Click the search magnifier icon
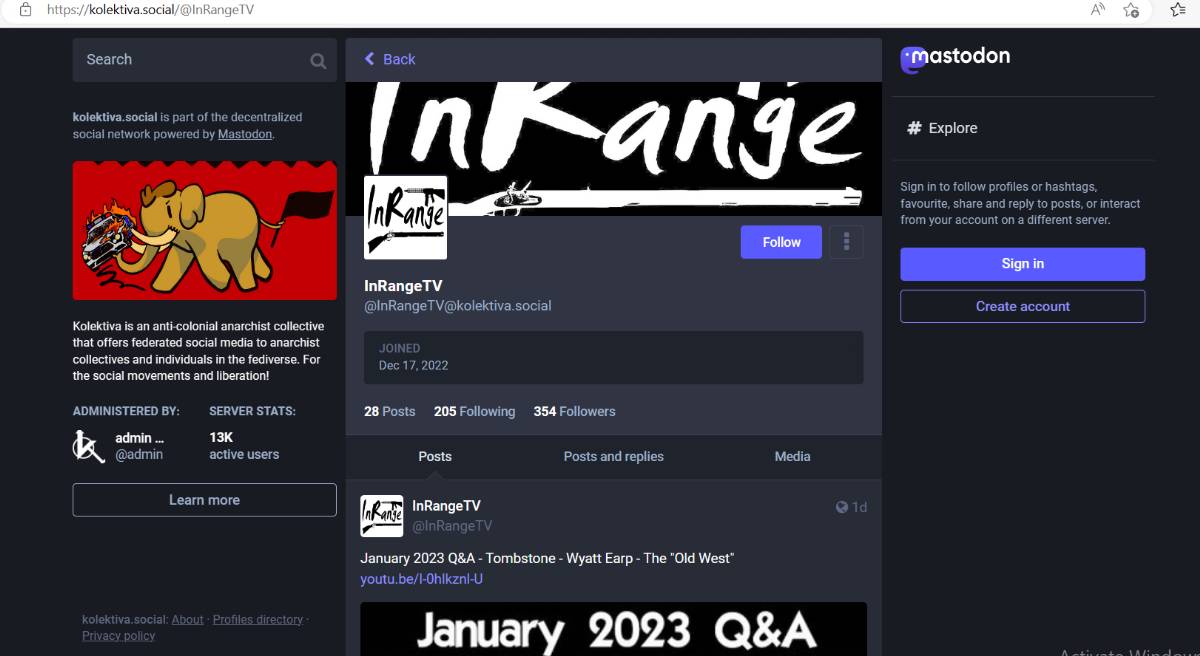The height and width of the screenshot is (656, 1200). [318, 61]
